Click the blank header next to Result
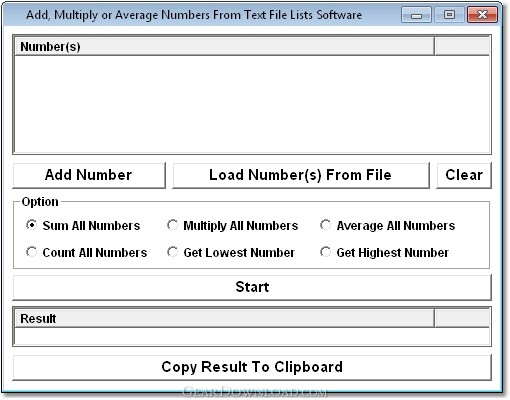Viewport: 510px width, 400px height. [x=462, y=318]
